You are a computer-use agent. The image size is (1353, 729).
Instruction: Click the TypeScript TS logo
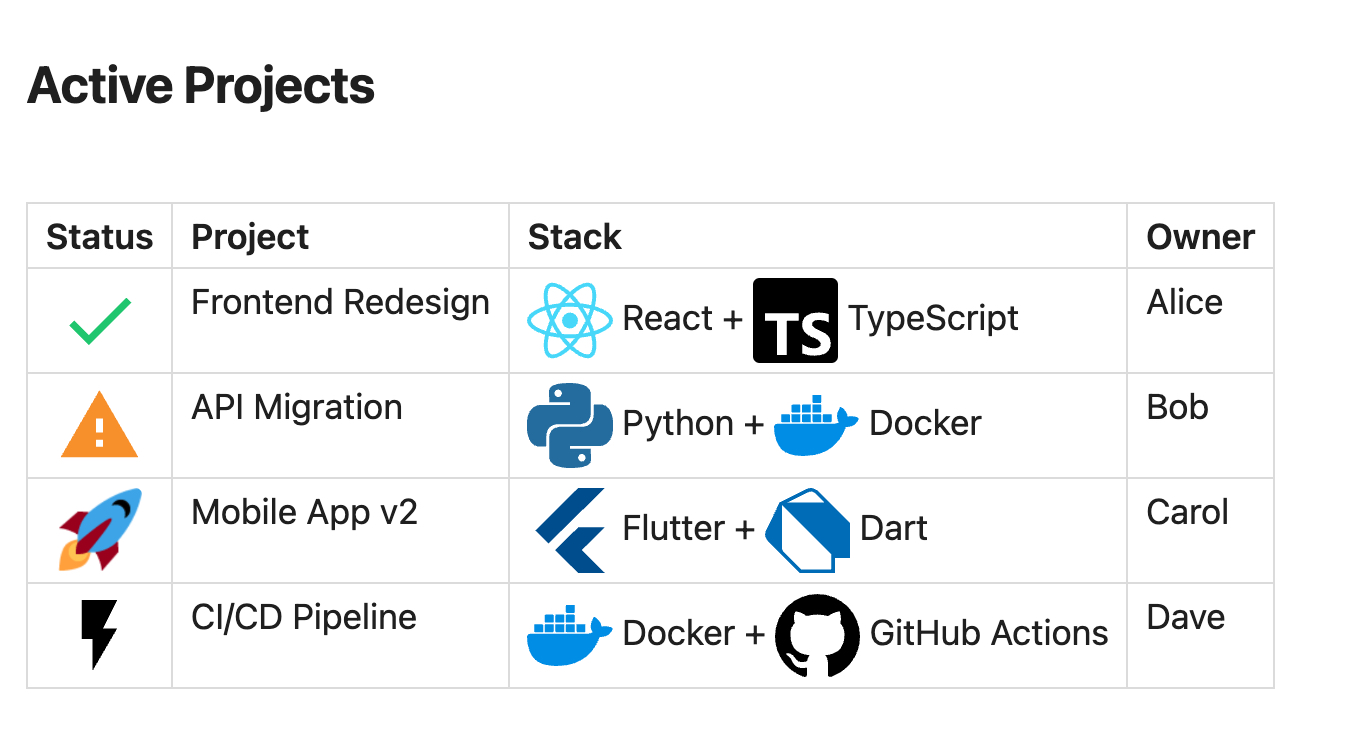[x=796, y=320]
